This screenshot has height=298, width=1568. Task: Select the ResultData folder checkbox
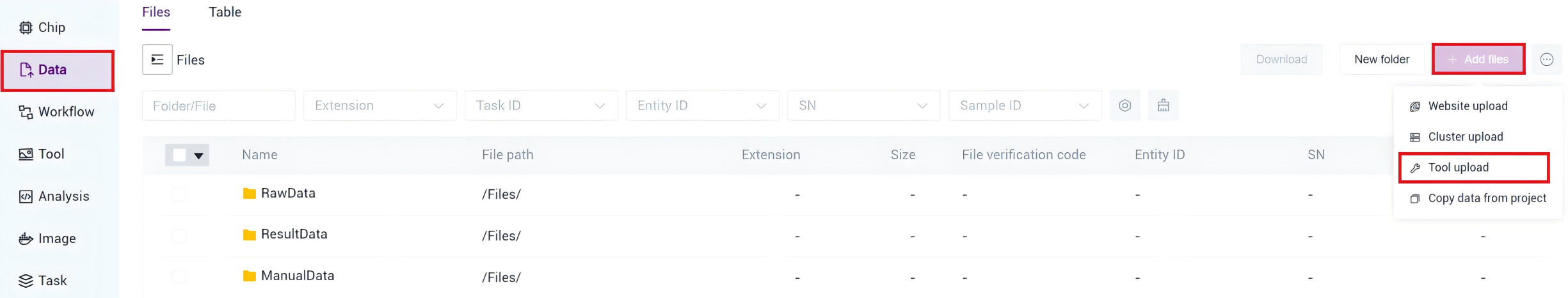coord(179,235)
